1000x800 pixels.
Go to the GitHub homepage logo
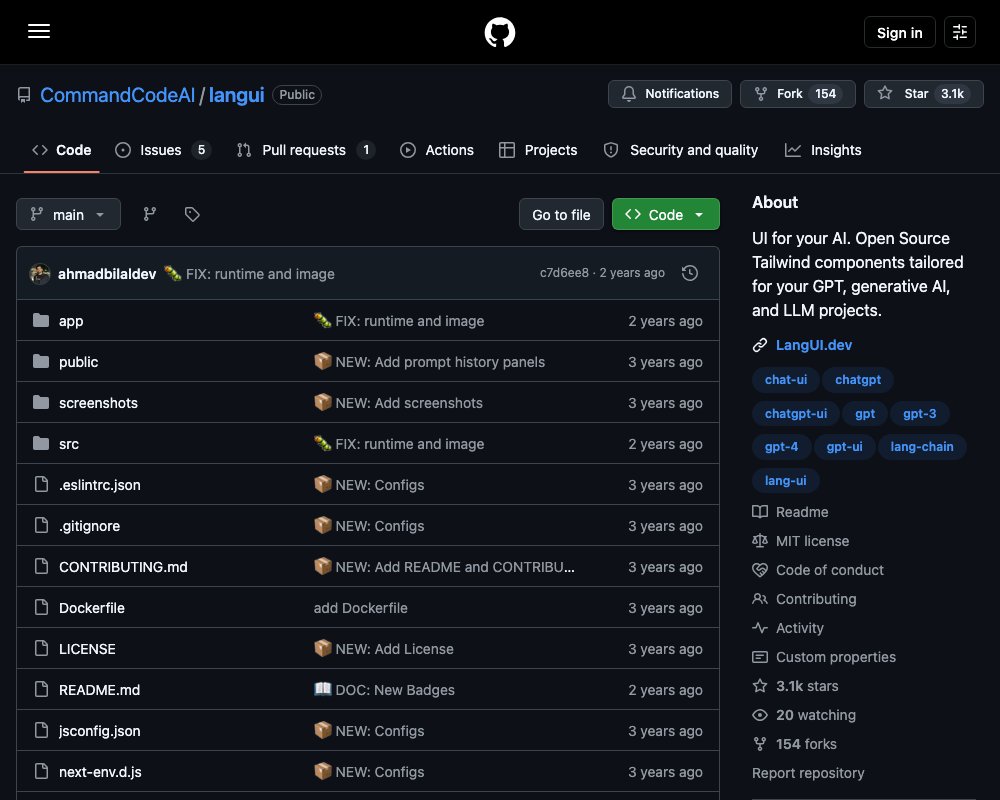point(499,32)
